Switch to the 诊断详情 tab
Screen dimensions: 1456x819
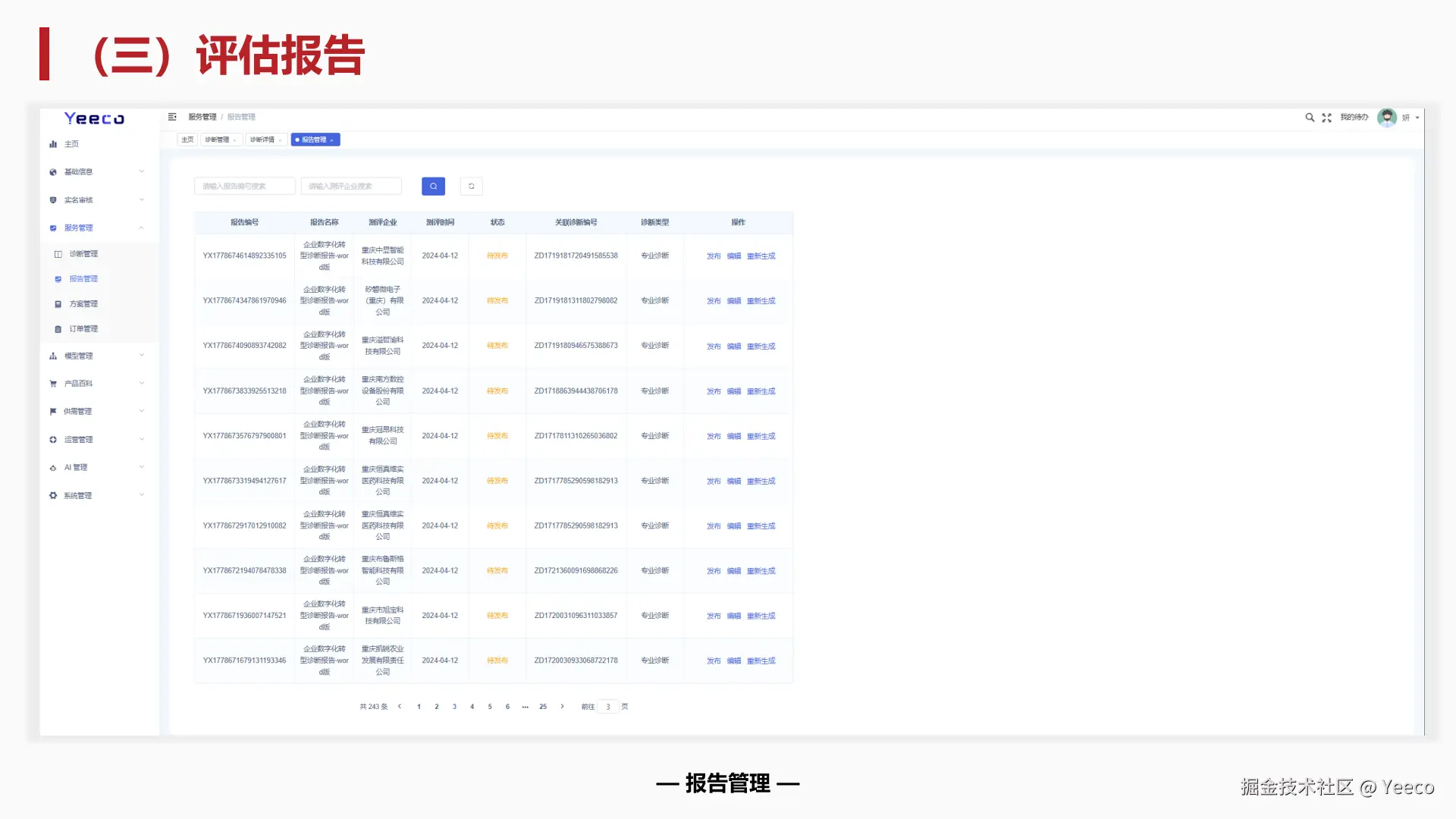coord(262,140)
